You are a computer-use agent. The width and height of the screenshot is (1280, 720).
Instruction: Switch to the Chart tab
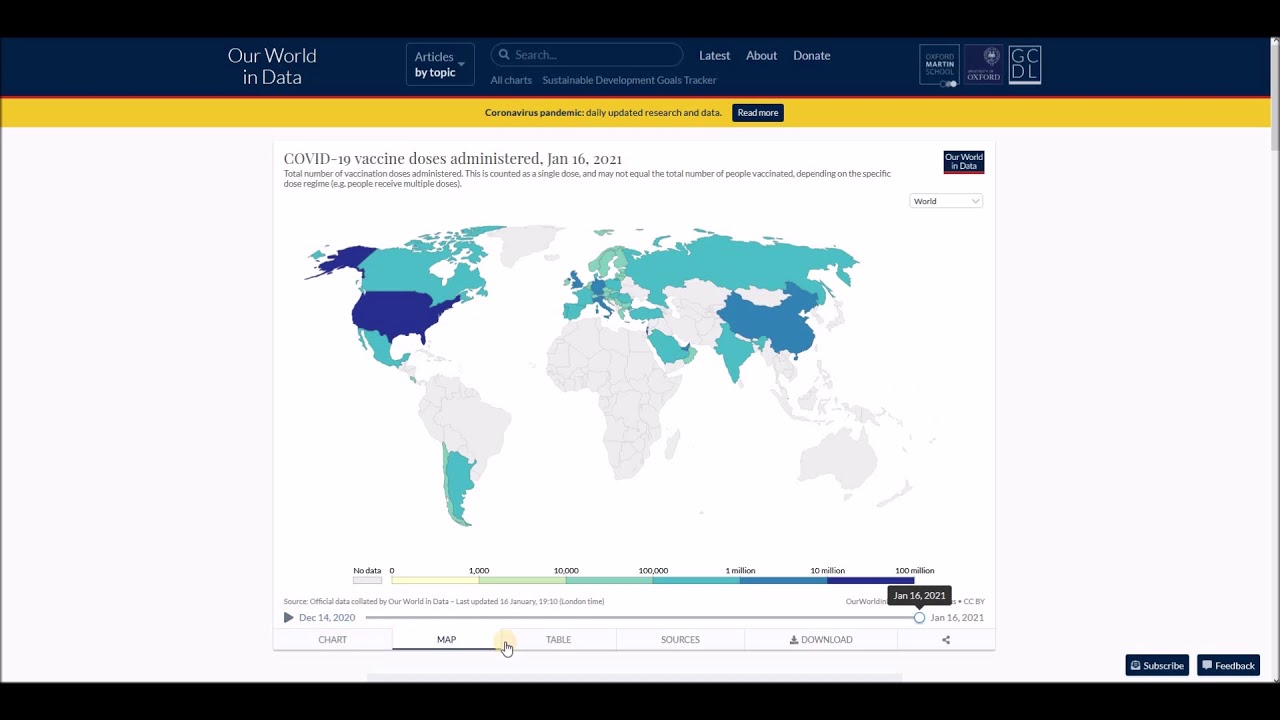(x=332, y=640)
